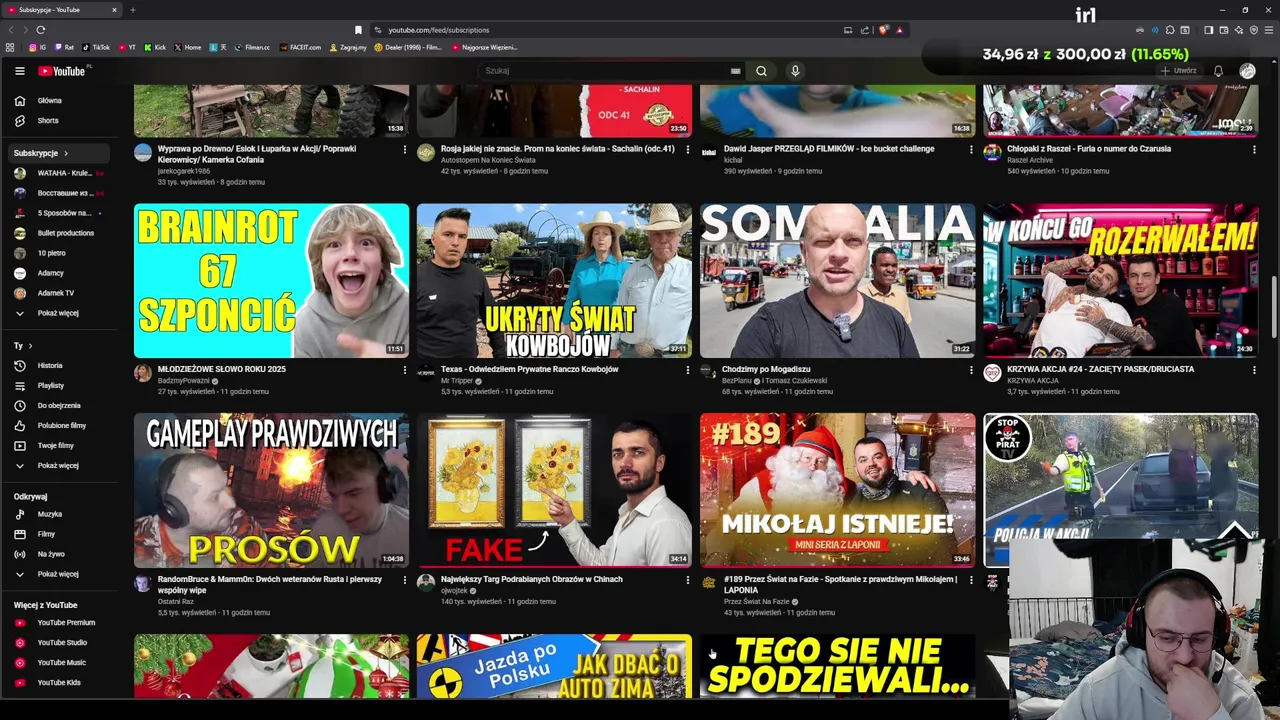Screen dimensions: 1280x720
Task: Open options menu for Texas Ranczo Kowbojów video
Action: pyautogui.click(x=687, y=370)
